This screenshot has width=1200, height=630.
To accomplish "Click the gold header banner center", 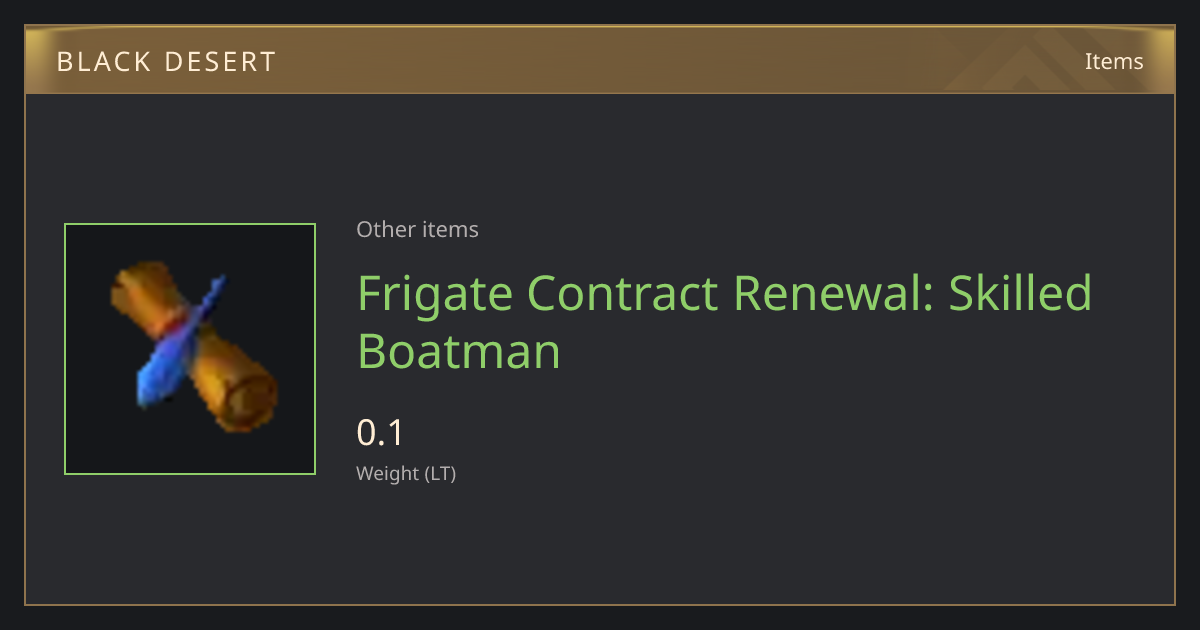I will coord(600,60).
